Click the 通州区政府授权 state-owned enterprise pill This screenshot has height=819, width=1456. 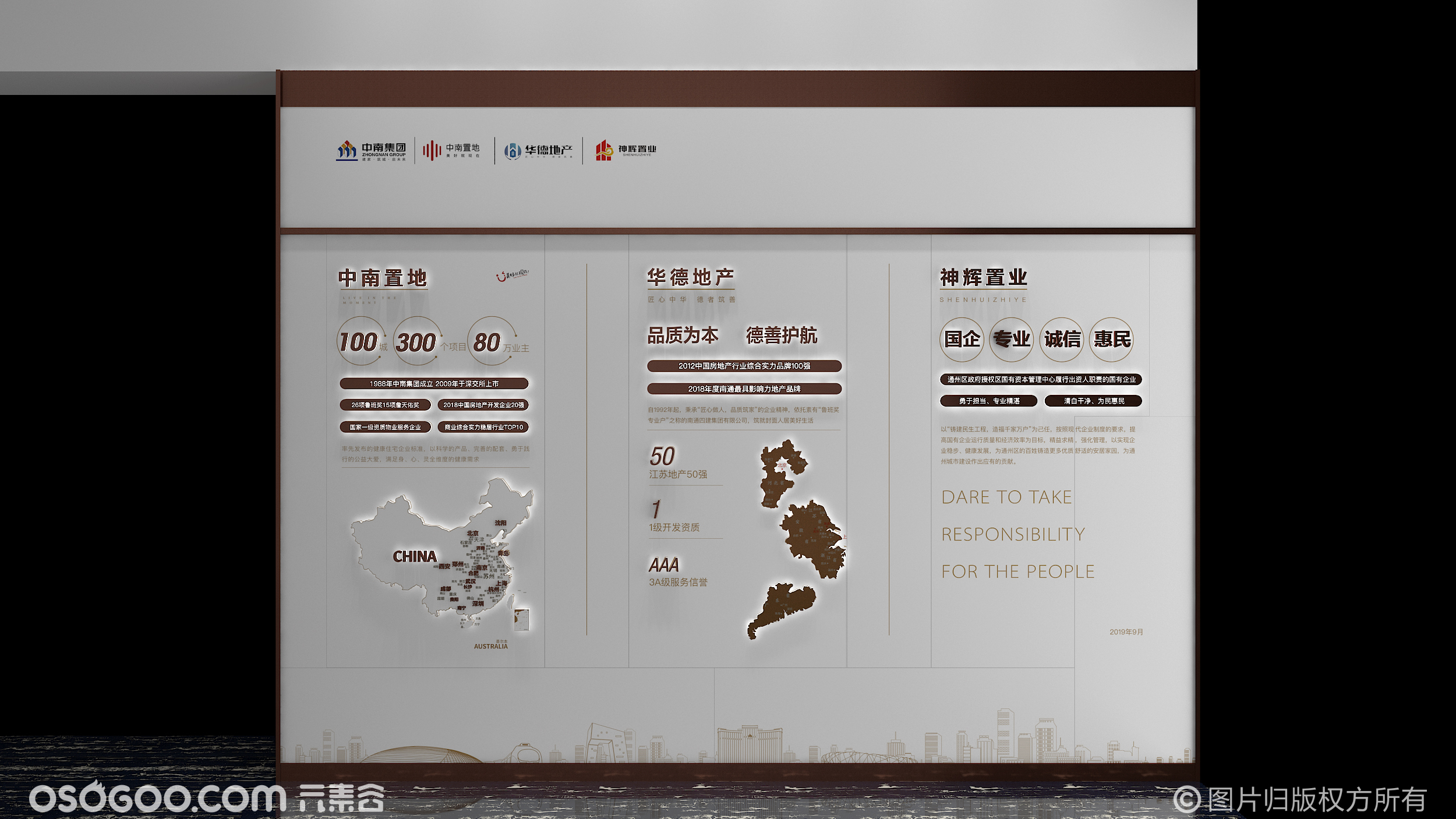[1041, 379]
